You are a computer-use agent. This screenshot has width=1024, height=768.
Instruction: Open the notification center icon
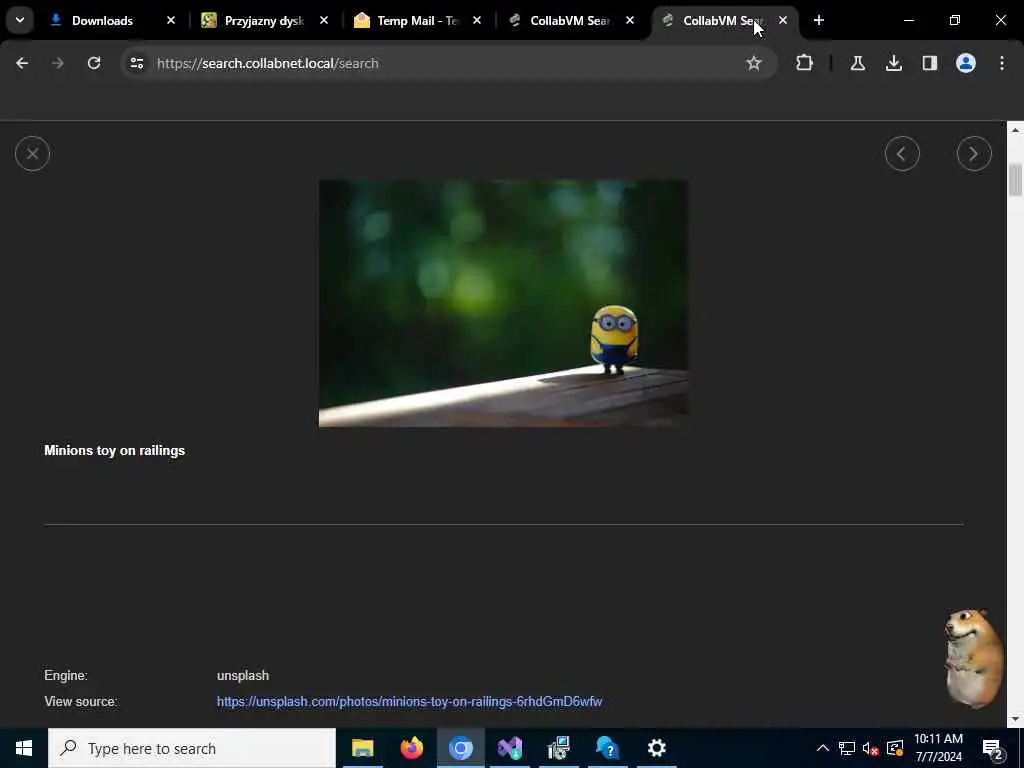tap(993, 749)
